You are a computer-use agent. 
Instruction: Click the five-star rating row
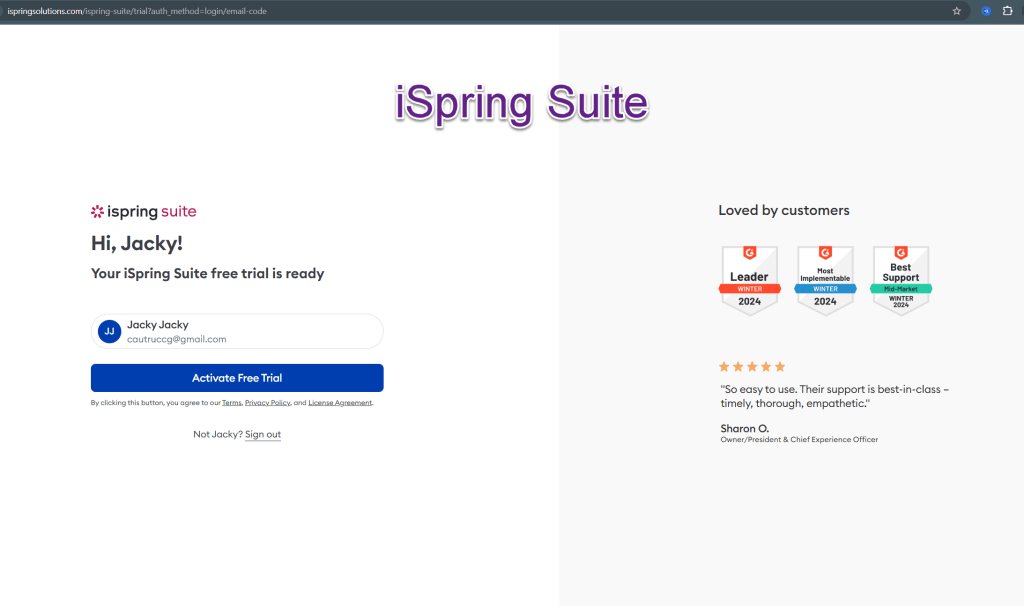coord(753,367)
